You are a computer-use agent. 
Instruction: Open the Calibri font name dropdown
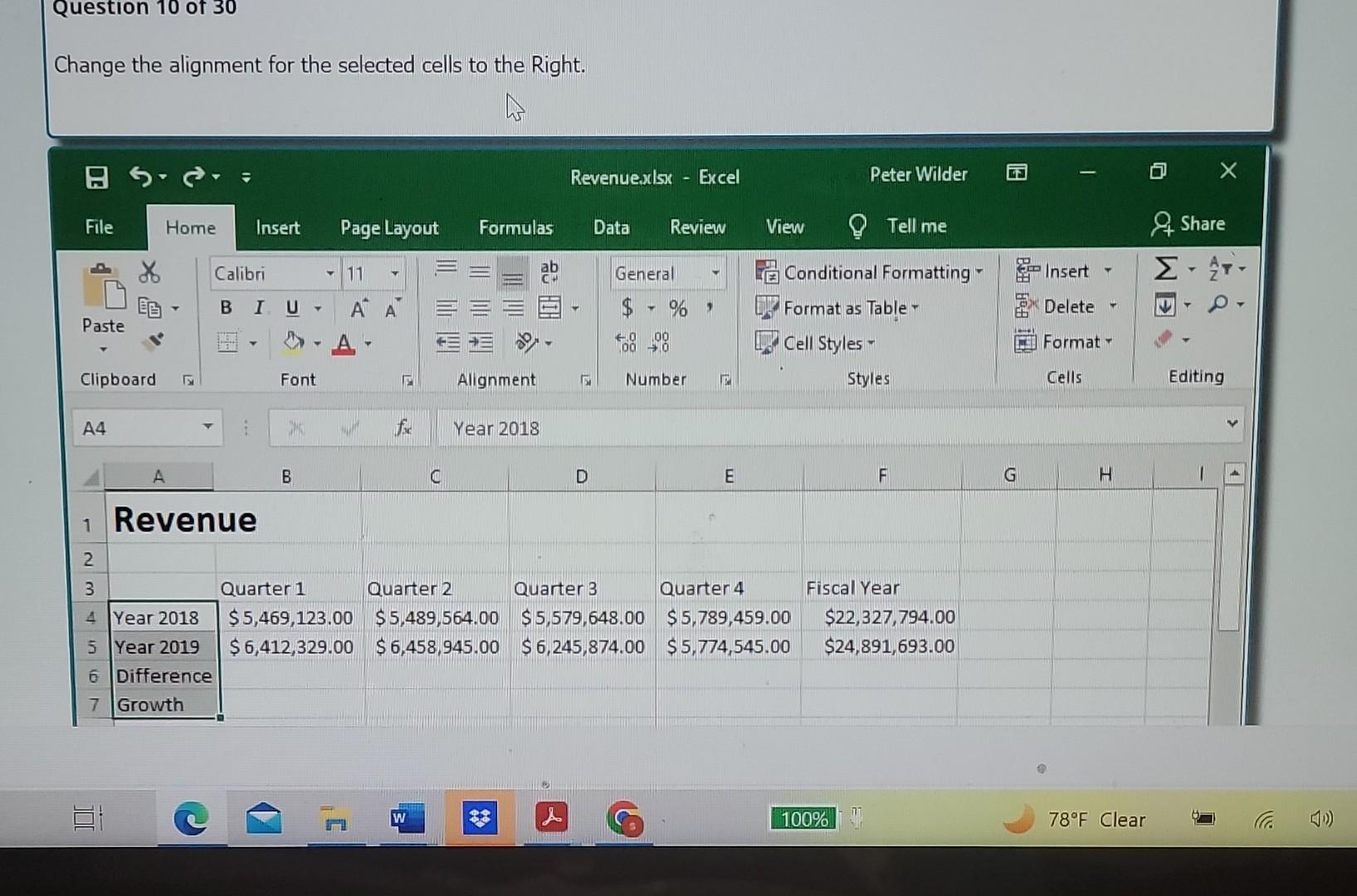point(329,273)
